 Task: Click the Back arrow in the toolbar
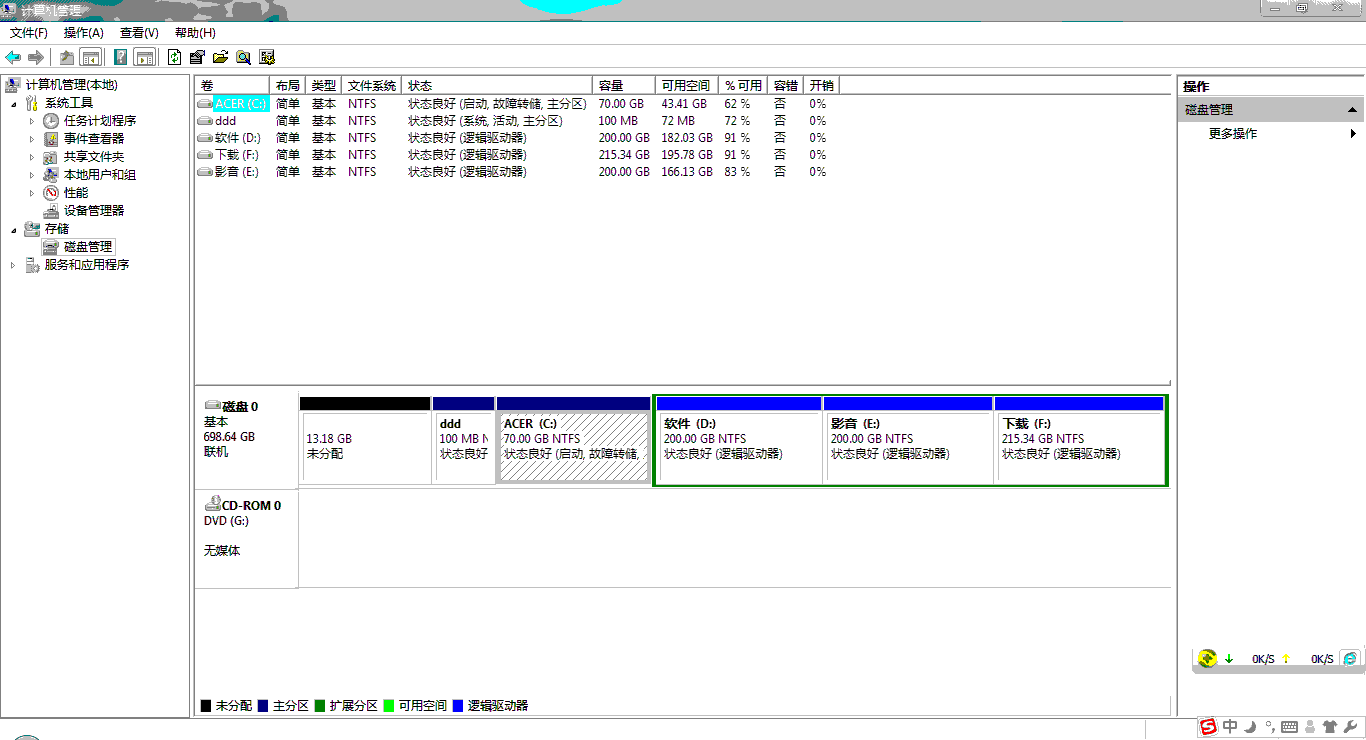point(13,58)
